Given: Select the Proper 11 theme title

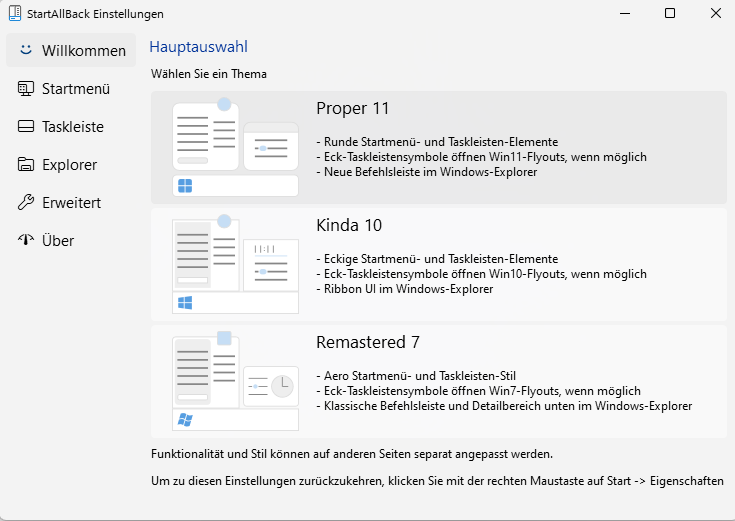Looking at the screenshot, I should click(352, 108).
